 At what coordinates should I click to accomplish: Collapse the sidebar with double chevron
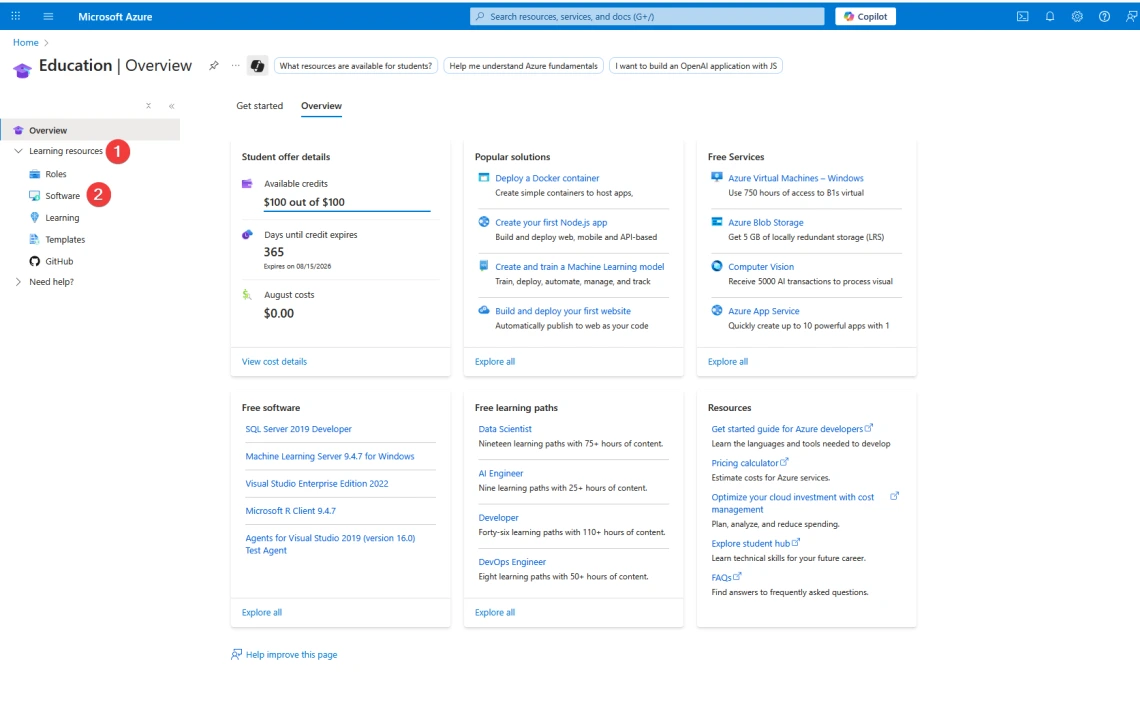tap(171, 106)
